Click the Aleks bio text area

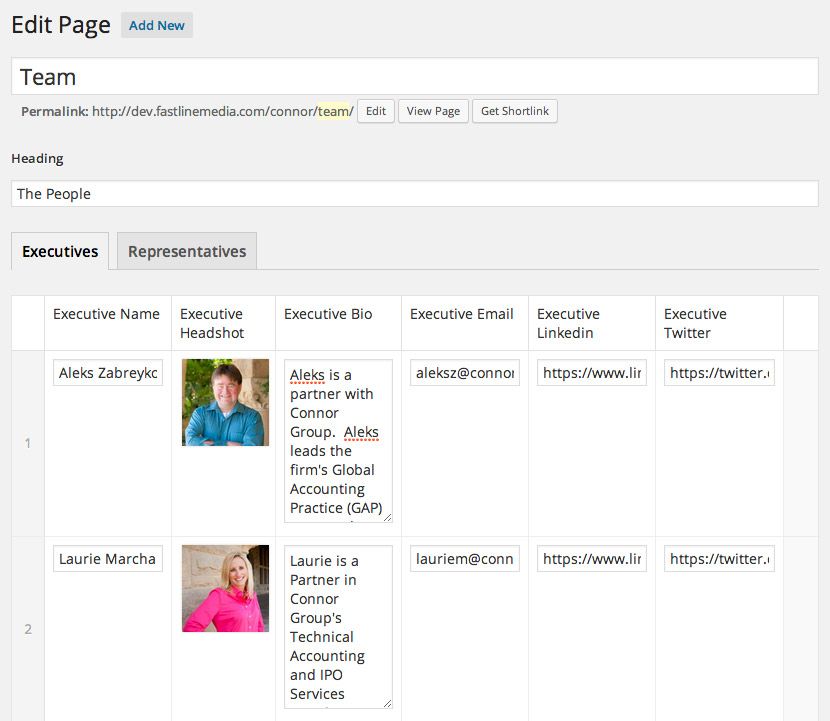pyautogui.click(x=338, y=440)
